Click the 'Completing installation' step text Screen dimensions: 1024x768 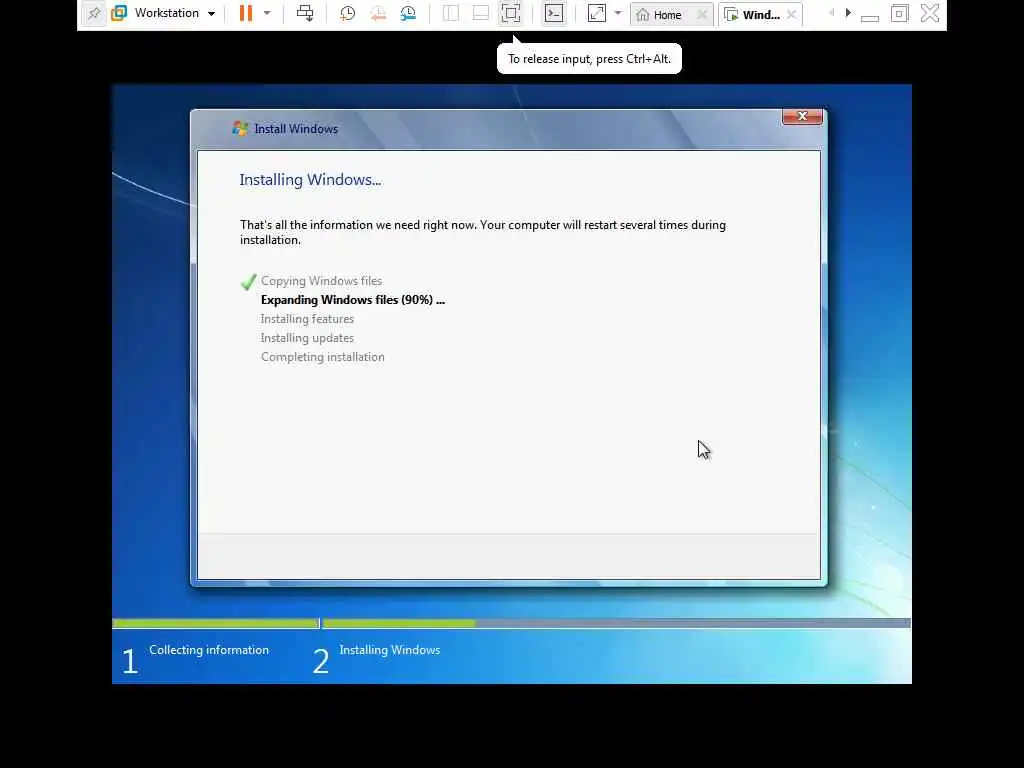point(323,357)
